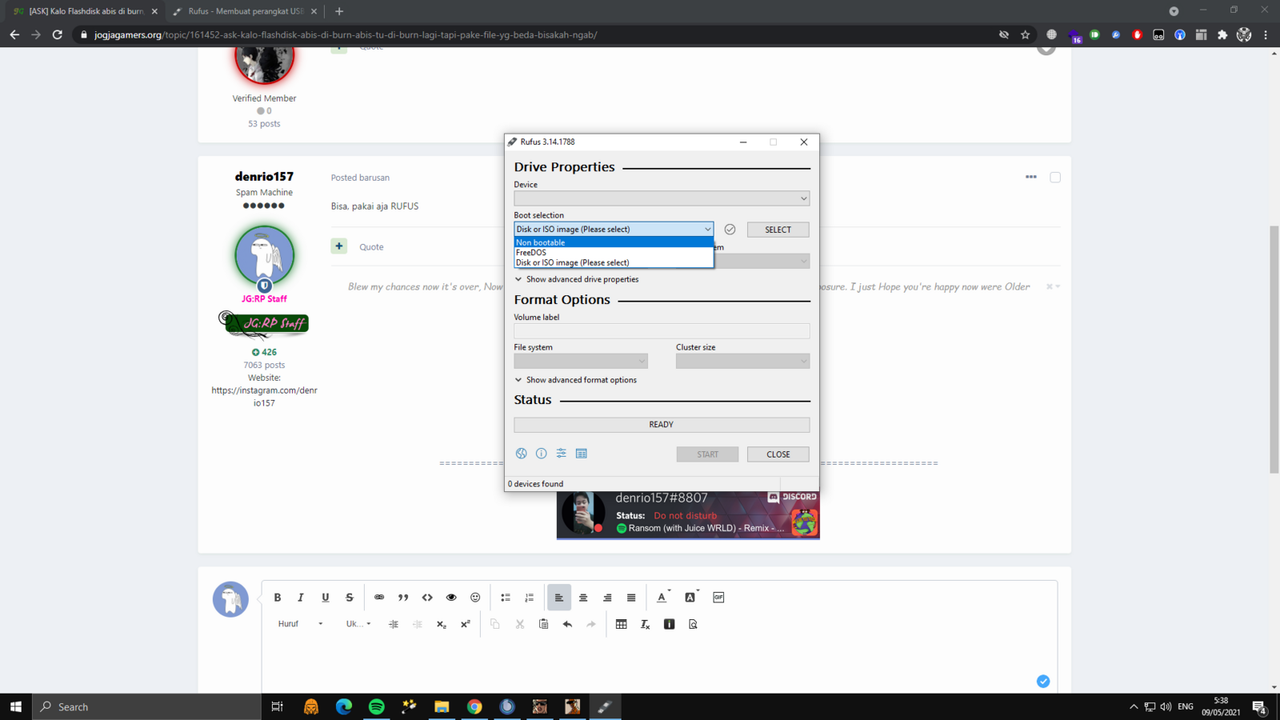This screenshot has width=1280, height=720.
Task: Justify the editor text
Action: click(631, 597)
